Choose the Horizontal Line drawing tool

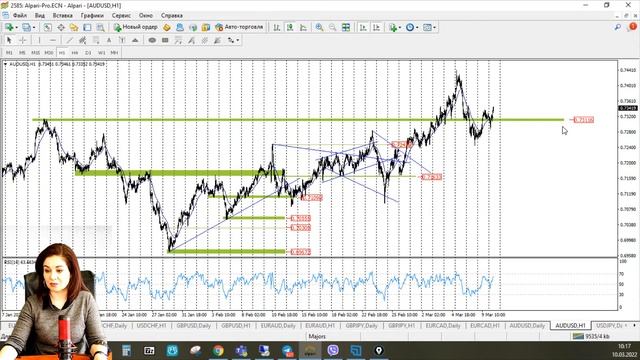(x=53, y=40)
